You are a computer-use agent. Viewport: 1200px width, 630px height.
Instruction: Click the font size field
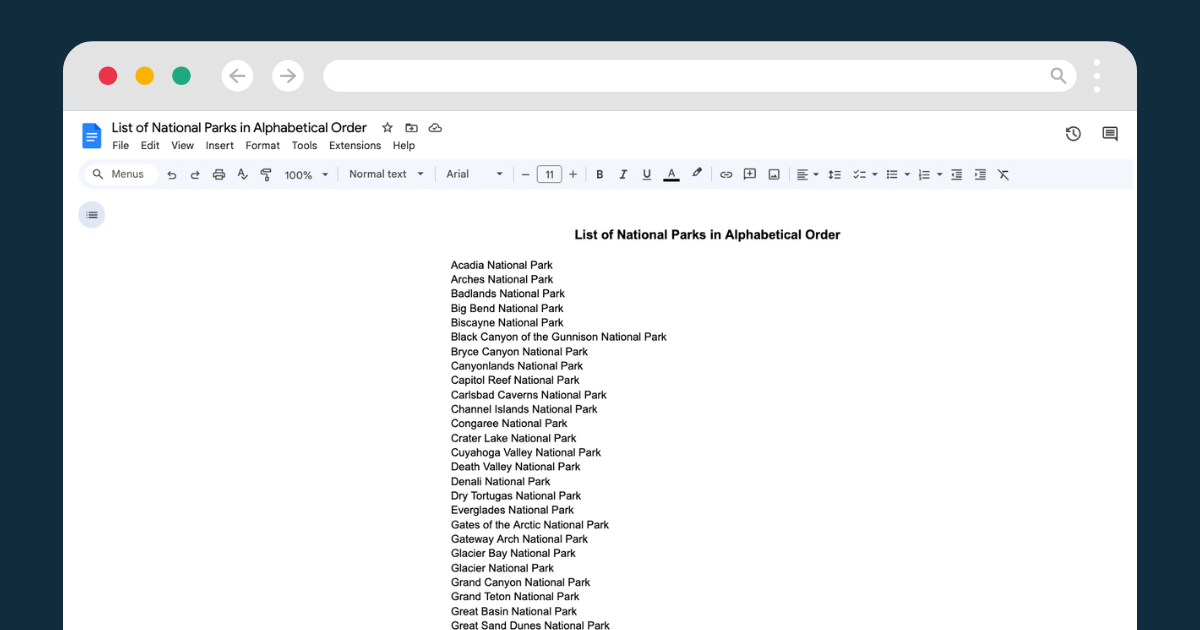coord(549,175)
